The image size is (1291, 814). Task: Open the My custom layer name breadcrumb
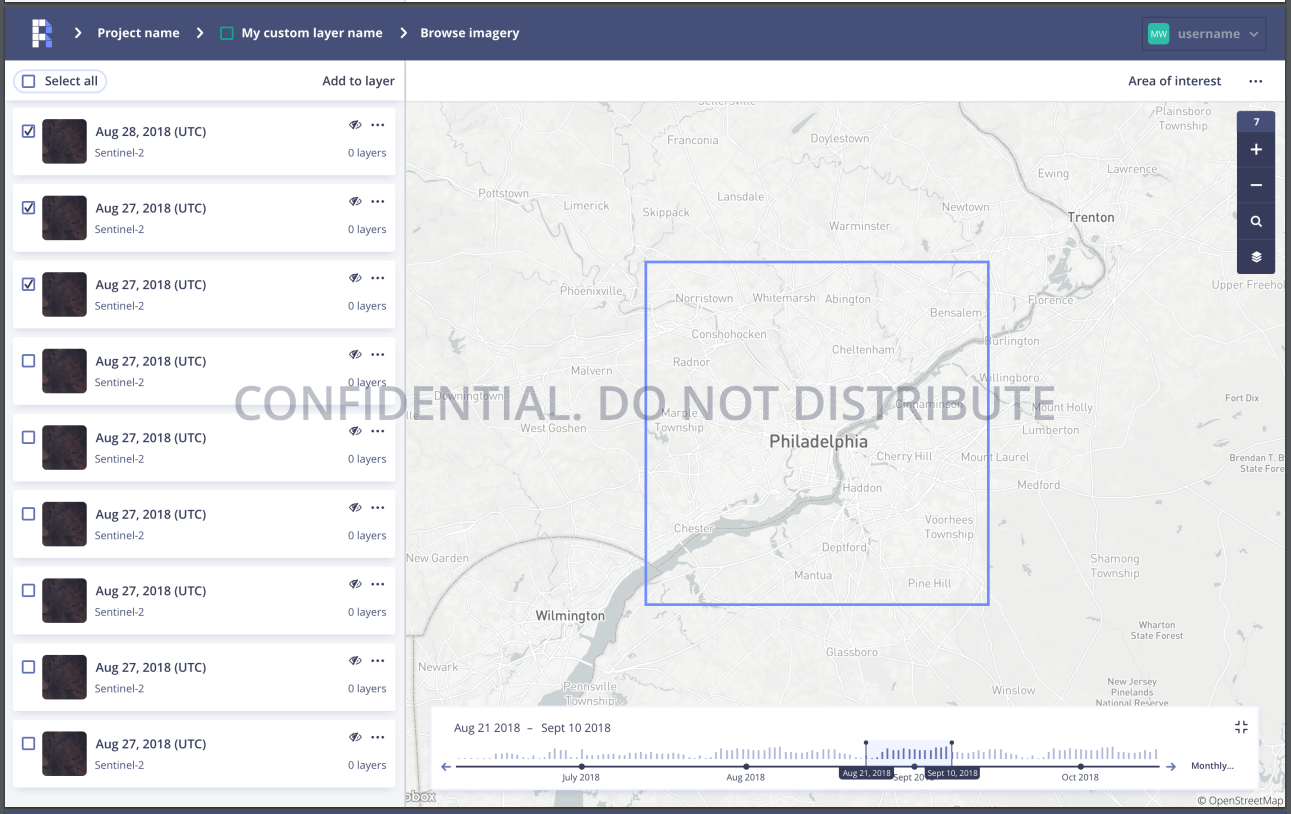(312, 33)
